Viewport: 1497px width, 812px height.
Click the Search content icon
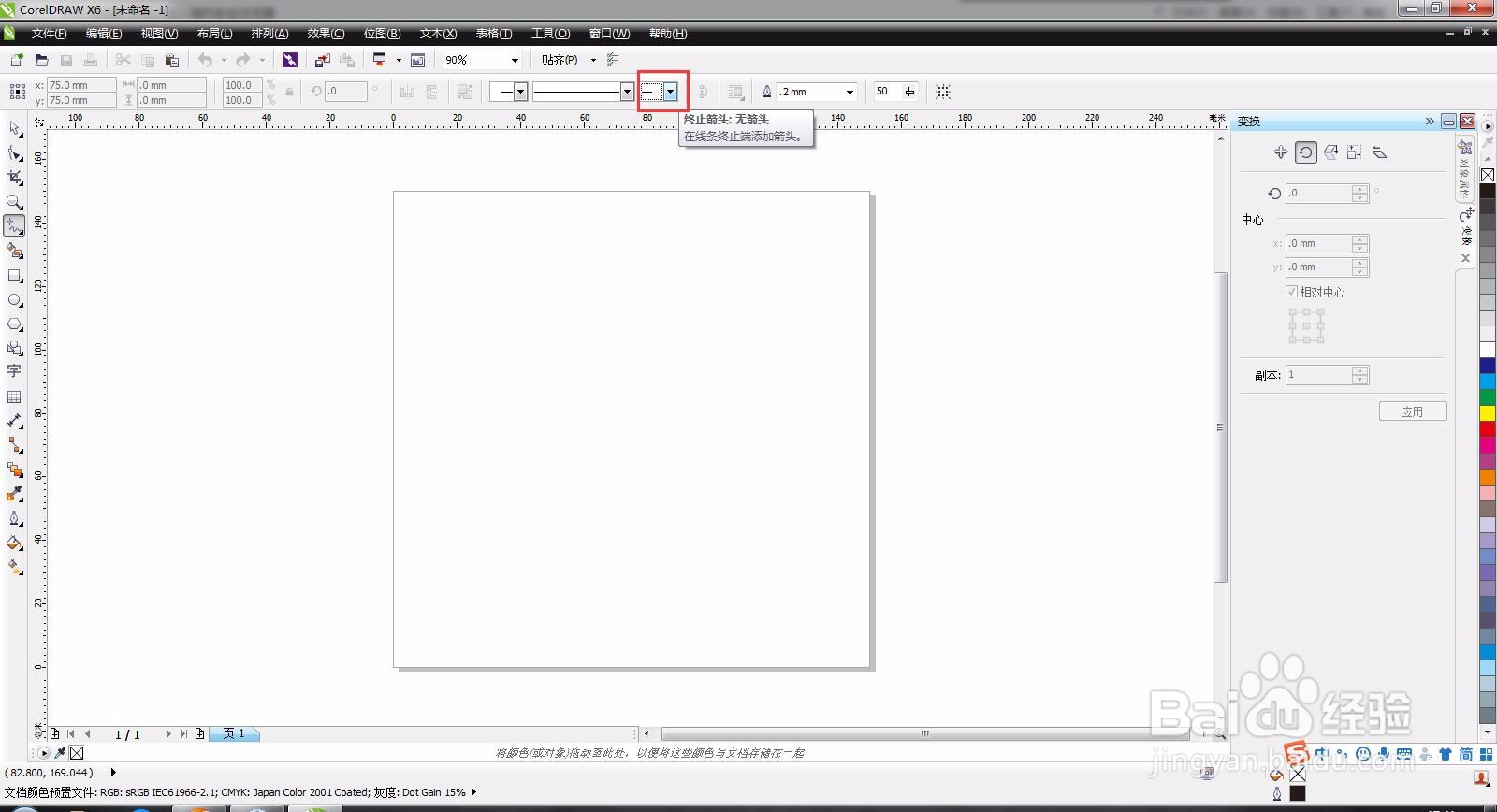tap(290, 60)
